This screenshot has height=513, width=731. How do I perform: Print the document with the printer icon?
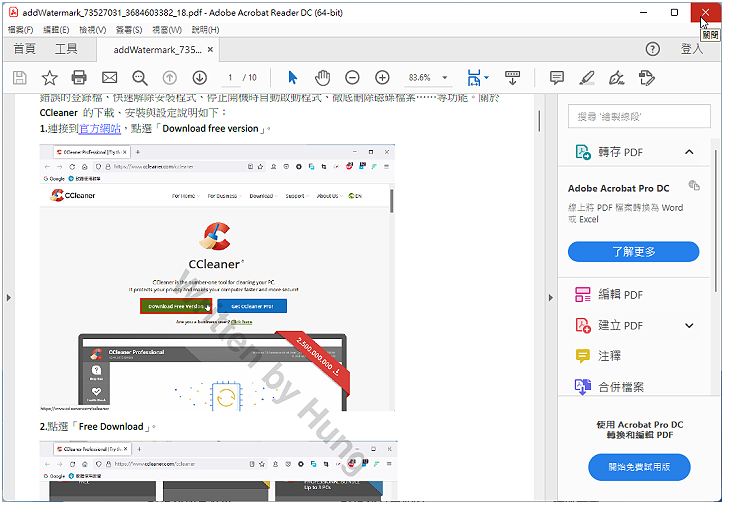pos(79,77)
